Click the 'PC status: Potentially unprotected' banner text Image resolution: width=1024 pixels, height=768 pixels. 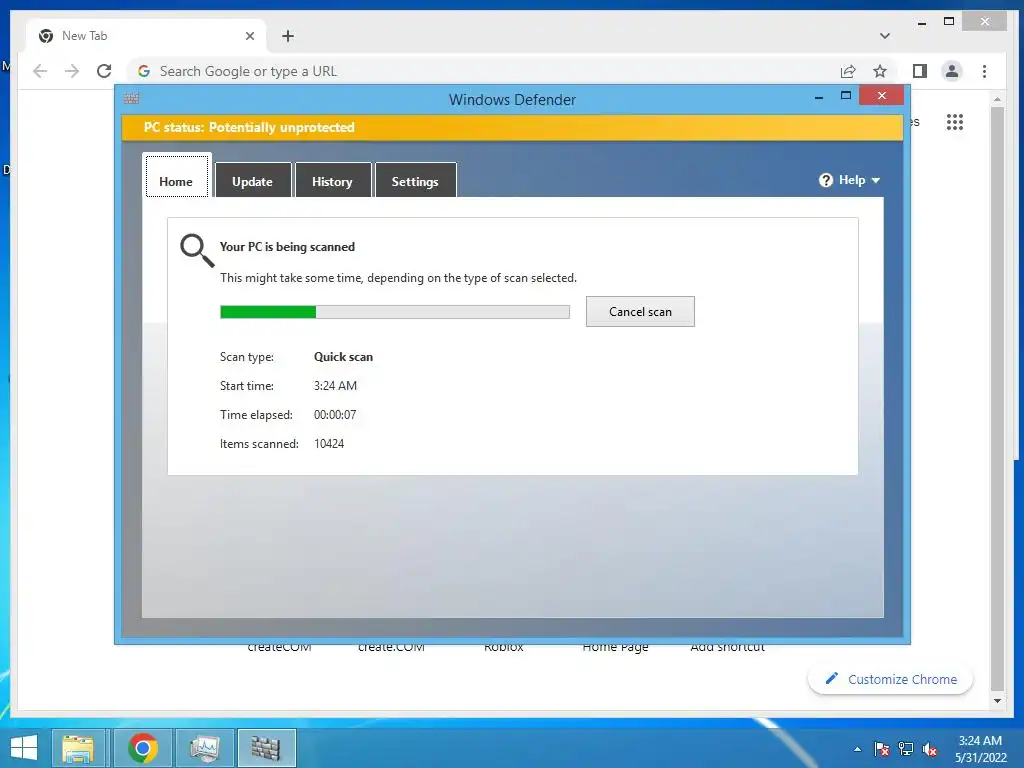click(x=249, y=127)
